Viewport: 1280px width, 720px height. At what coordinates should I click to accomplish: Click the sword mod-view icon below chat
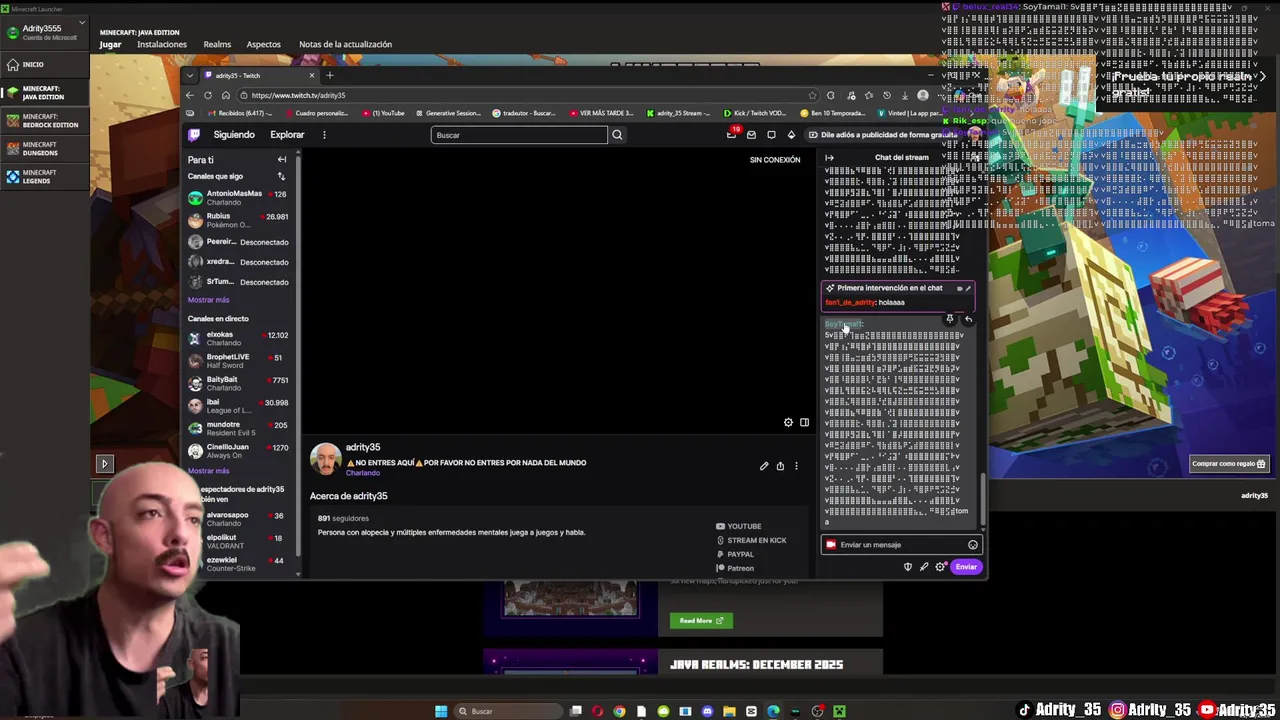coord(924,567)
